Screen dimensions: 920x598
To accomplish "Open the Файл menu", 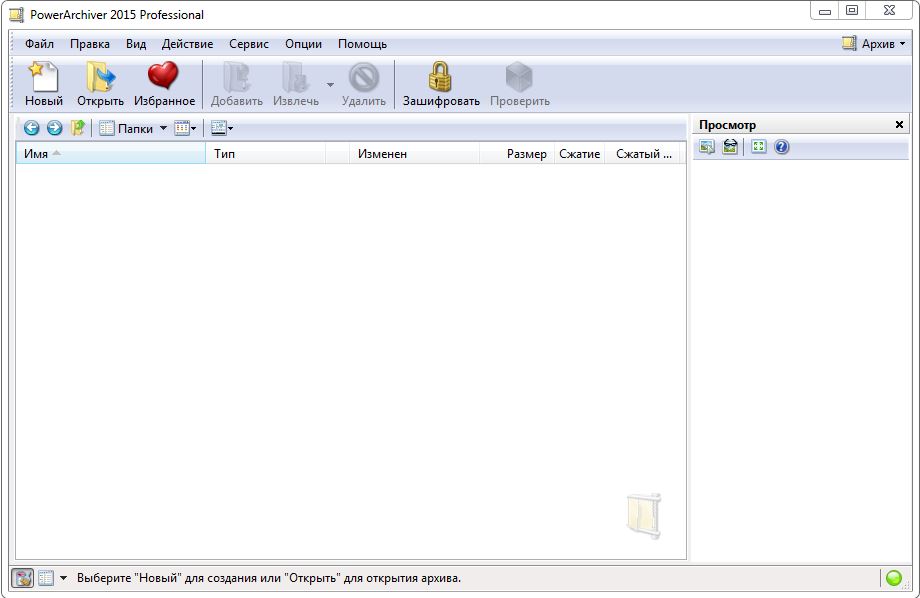I will tap(39, 44).
